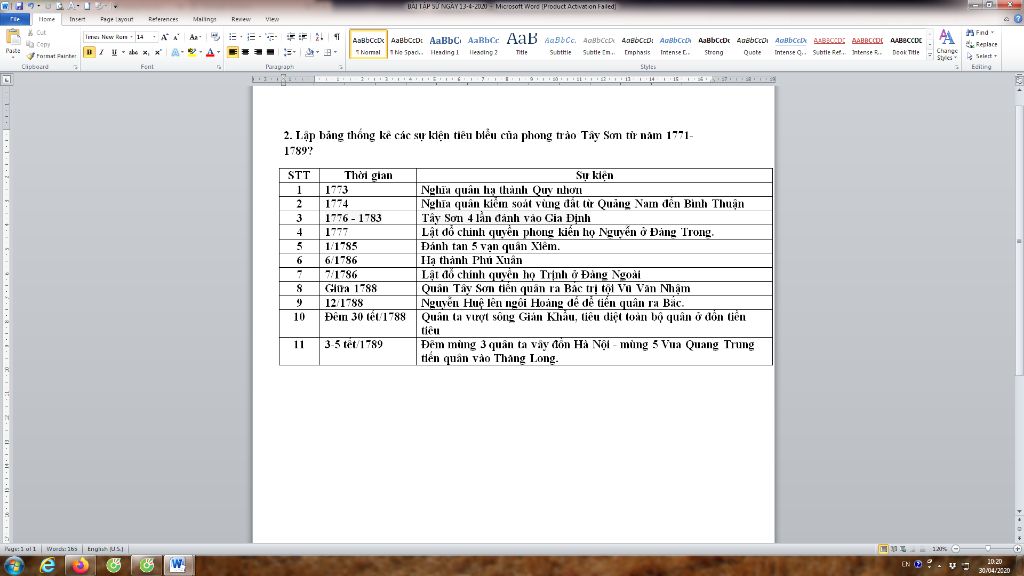
Task: Open Internet Explorer from the taskbar
Action: (47, 566)
